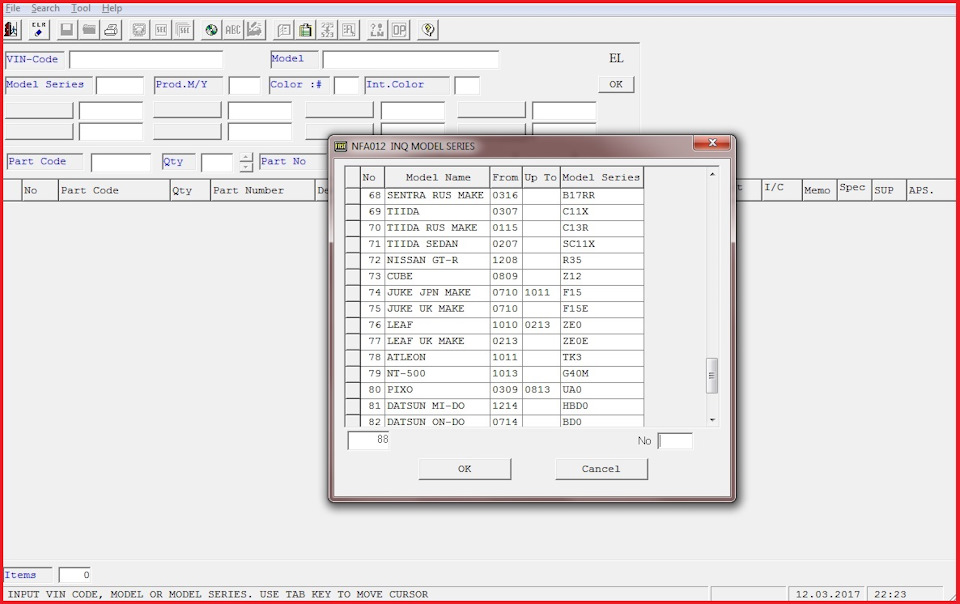The image size is (960, 604).
Task: Select row marker for 81 DATSUN MI-DO
Action: pos(352,406)
